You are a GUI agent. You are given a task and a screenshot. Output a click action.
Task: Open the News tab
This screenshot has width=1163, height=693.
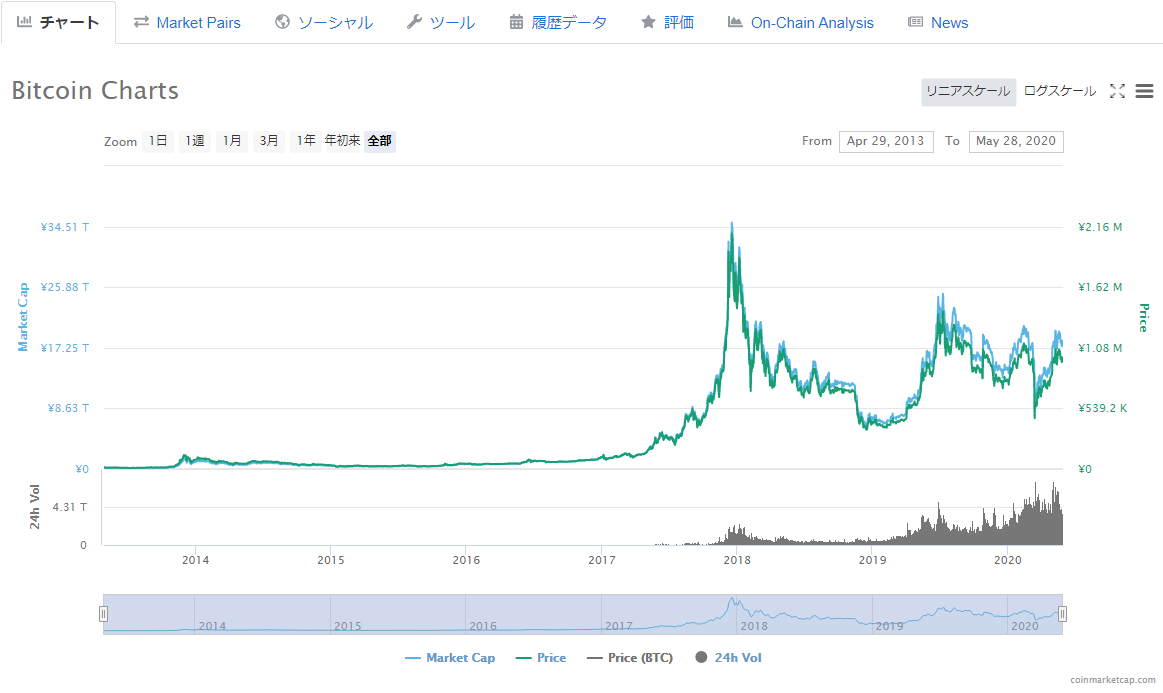click(938, 22)
